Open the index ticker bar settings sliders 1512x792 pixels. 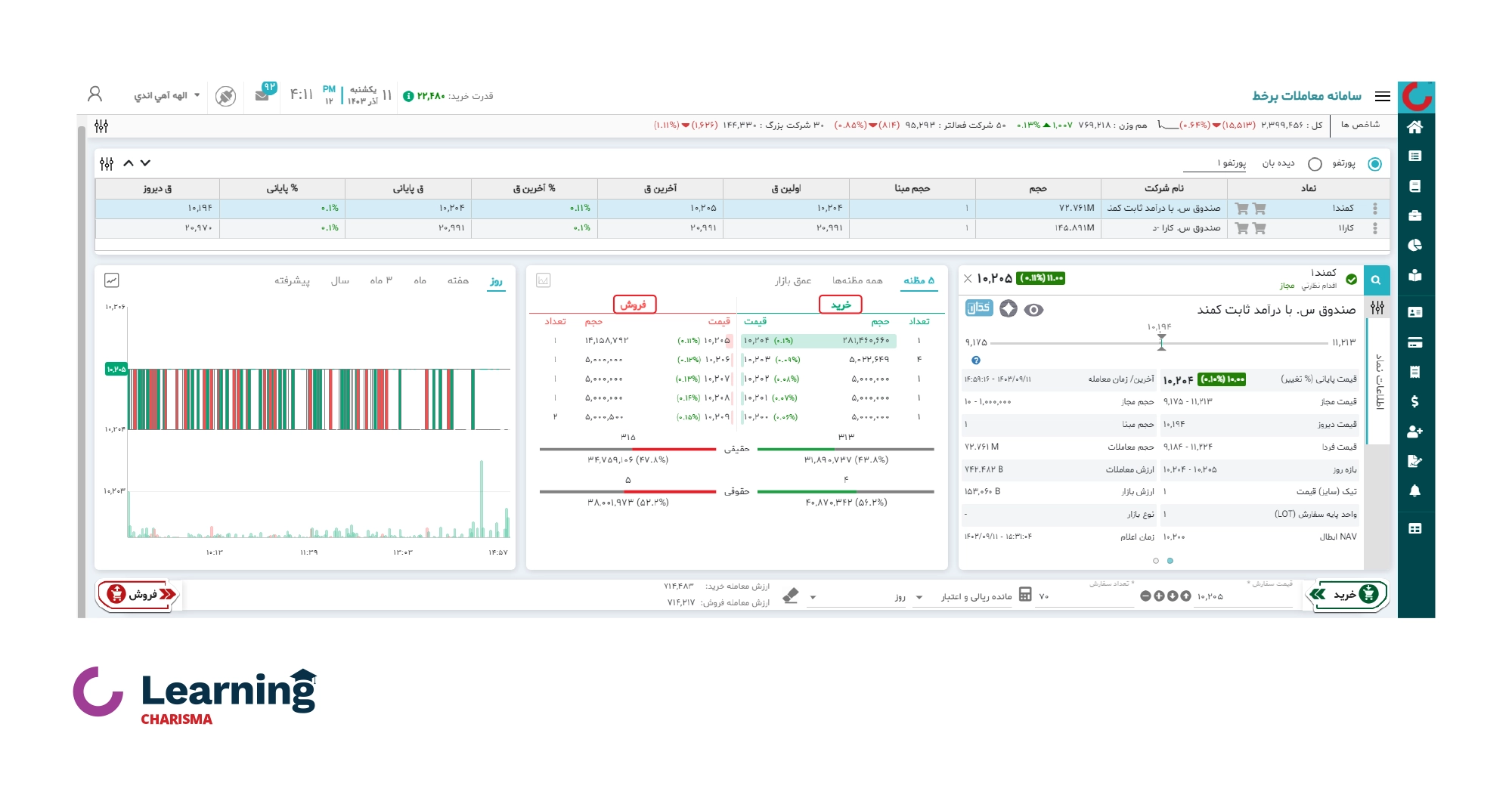(101, 126)
